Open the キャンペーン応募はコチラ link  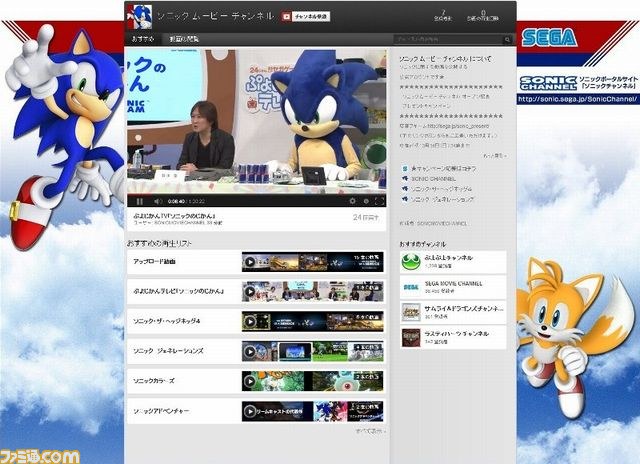point(444,168)
